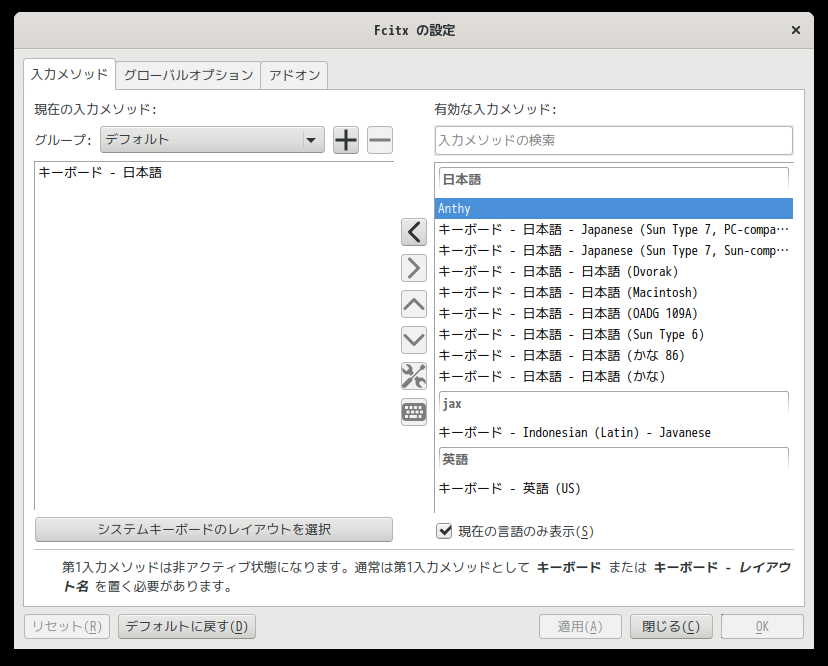Select 日本語 (Macintosh) keyboard entry
The image size is (828, 666).
(x=614, y=293)
